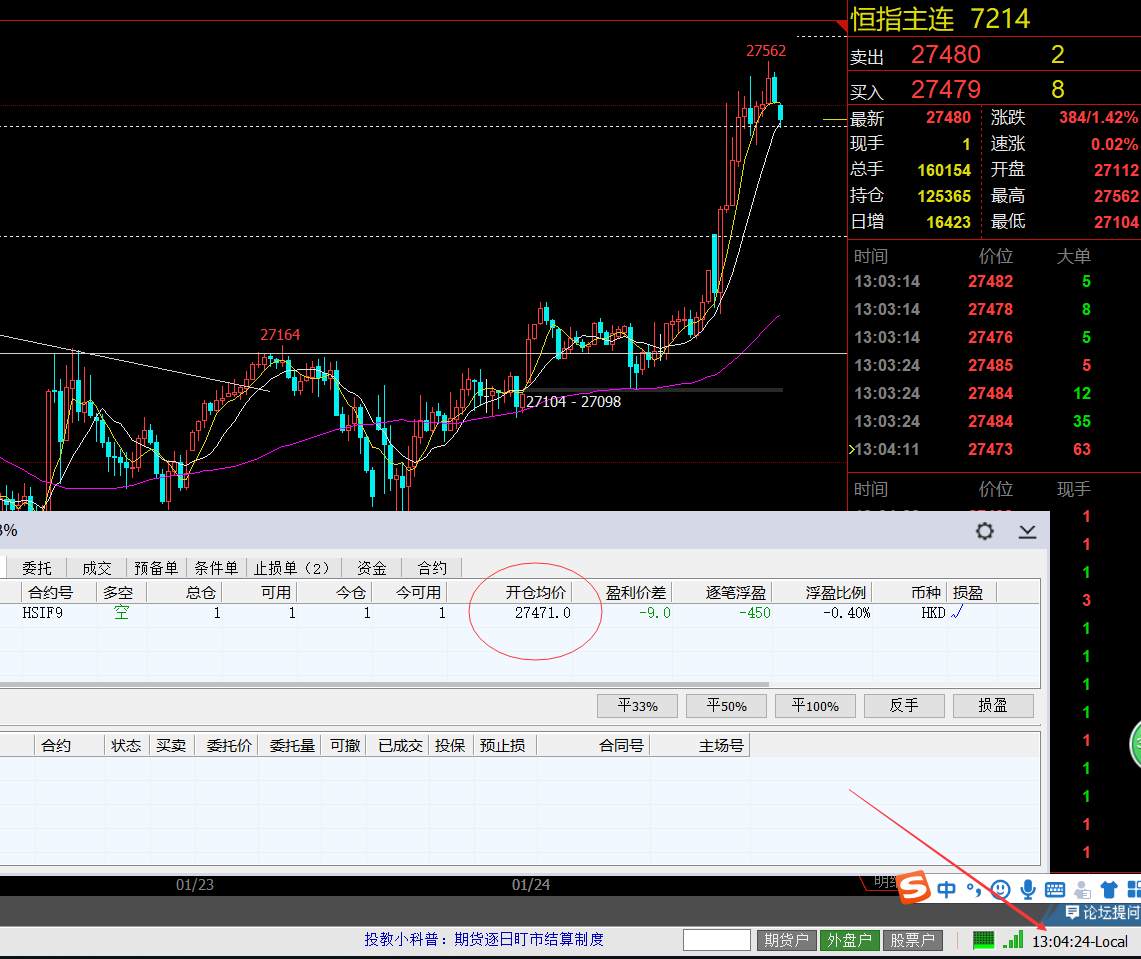Click the Sogou microphone voice input
The width and height of the screenshot is (1141, 959).
tap(1027, 889)
